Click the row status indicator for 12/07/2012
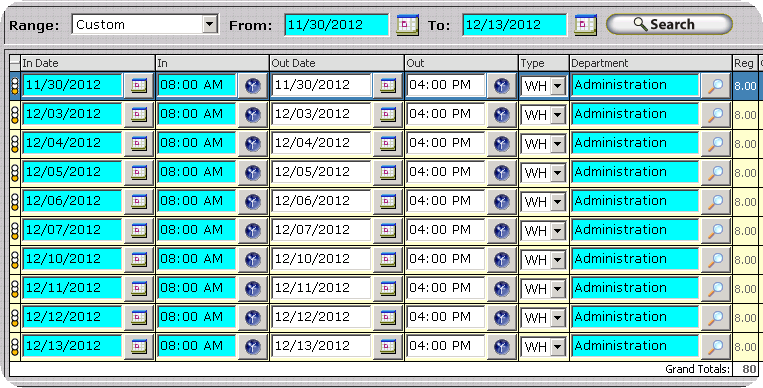Image resolution: width=763 pixels, height=388 pixels. click(x=15, y=231)
